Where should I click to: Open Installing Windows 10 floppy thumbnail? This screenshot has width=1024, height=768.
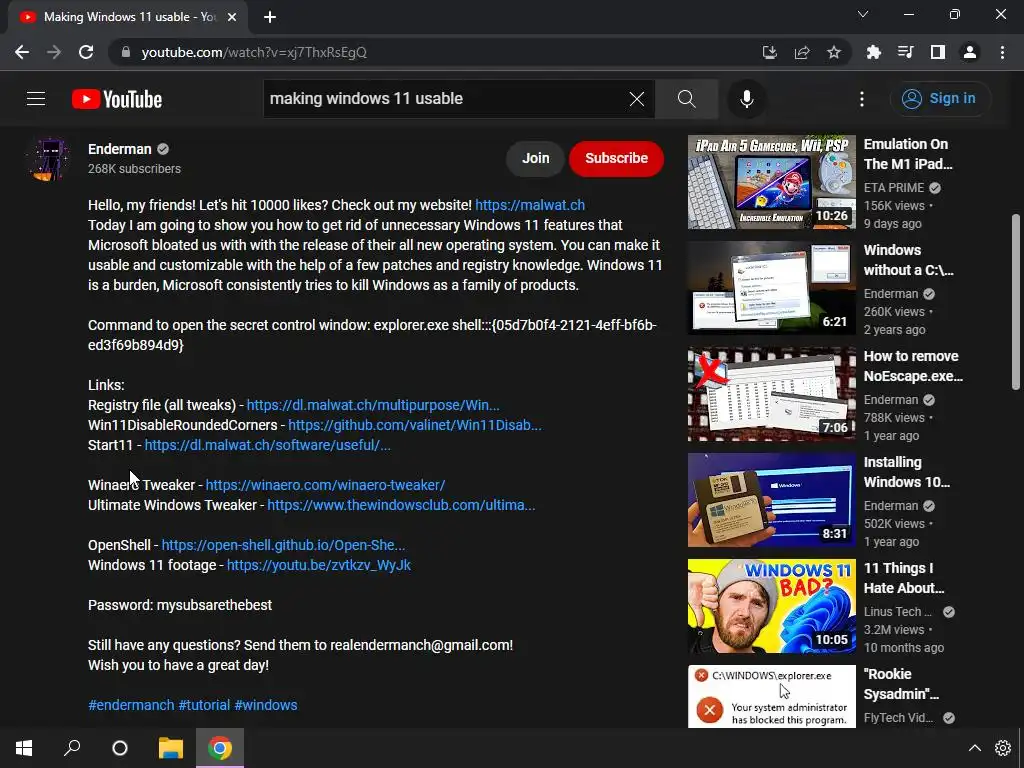point(771,500)
